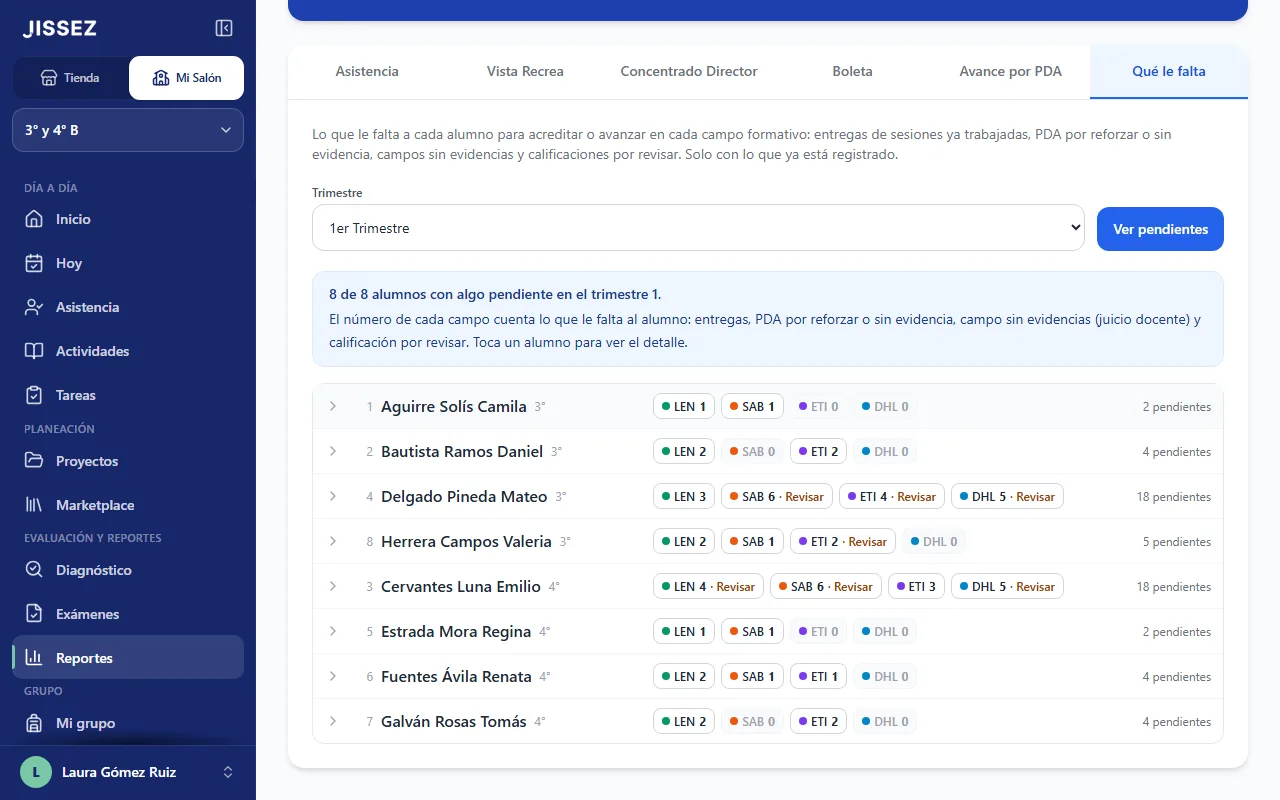Click the "8 de 8 alumnos" summary line
1280x800 pixels.
(x=495, y=294)
